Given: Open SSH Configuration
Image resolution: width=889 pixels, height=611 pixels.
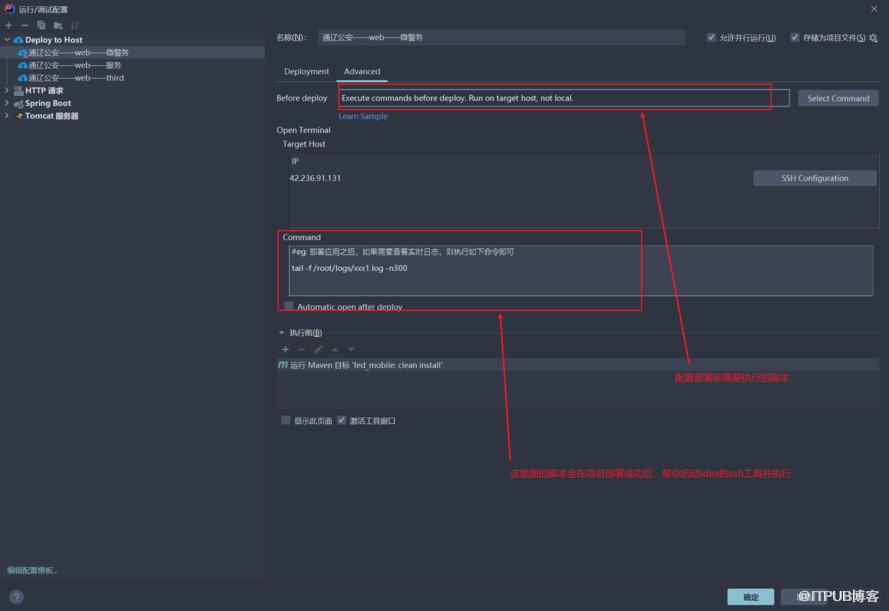Looking at the screenshot, I should [x=815, y=178].
